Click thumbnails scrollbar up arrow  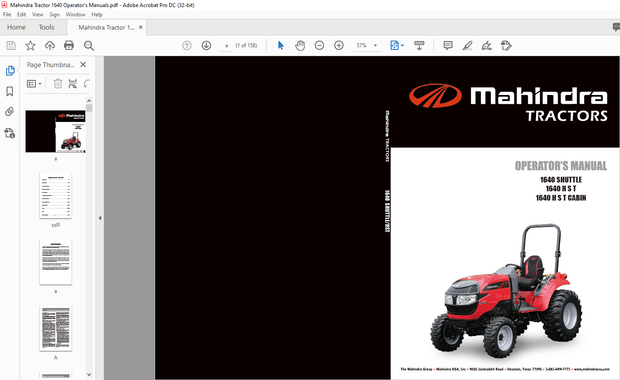point(89,100)
